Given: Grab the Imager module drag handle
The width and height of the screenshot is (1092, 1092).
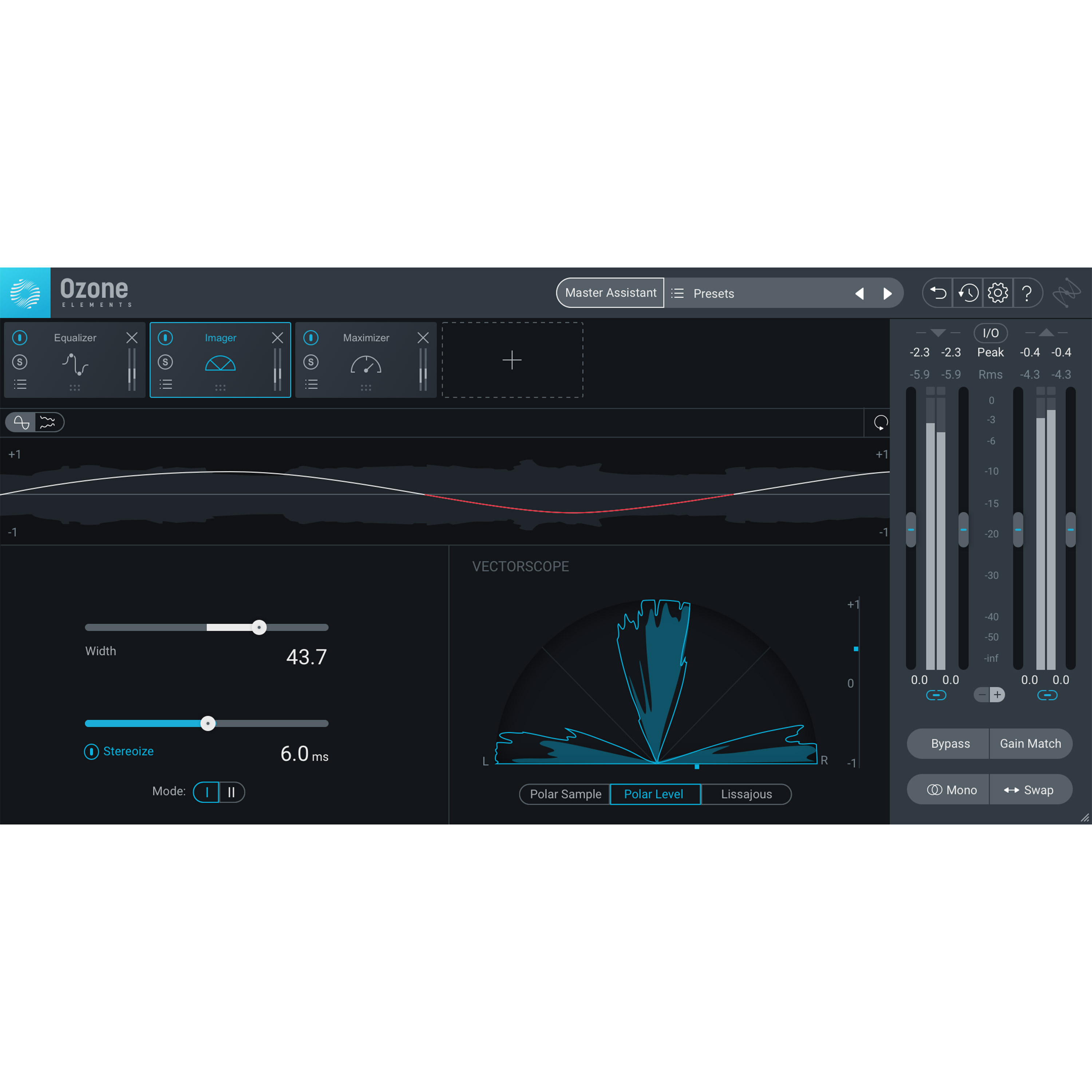Looking at the screenshot, I should click(x=221, y=388).
